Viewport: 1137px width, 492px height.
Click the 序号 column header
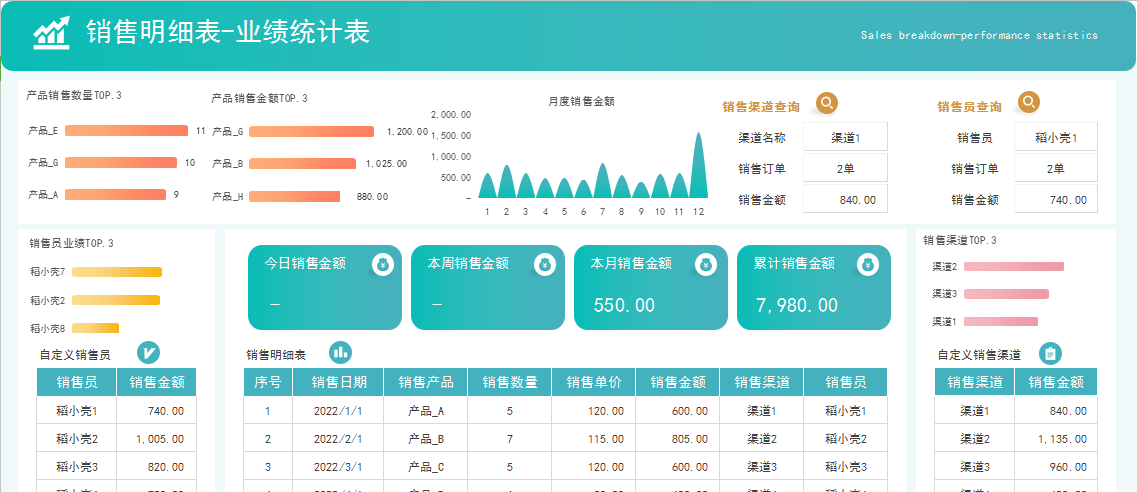pos(268,382)
